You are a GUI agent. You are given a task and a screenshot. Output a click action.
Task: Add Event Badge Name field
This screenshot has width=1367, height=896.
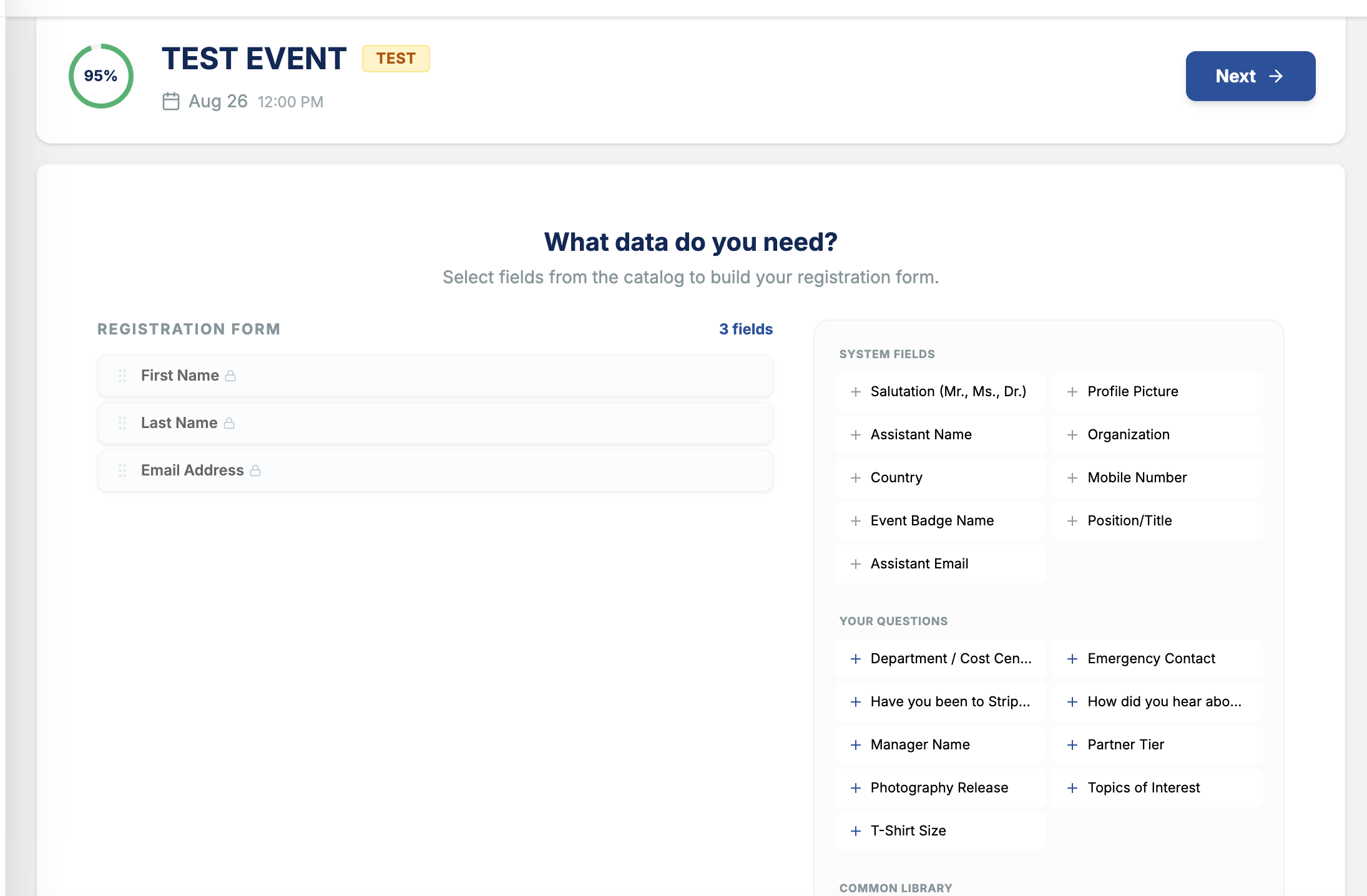pos(940,521)
